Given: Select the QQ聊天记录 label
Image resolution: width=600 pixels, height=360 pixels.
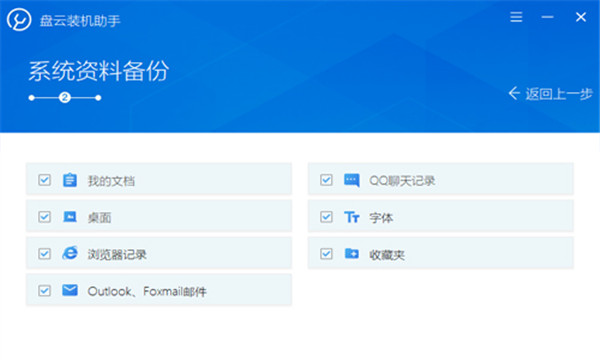Looking at the screenshot, I should coord(402,181).
